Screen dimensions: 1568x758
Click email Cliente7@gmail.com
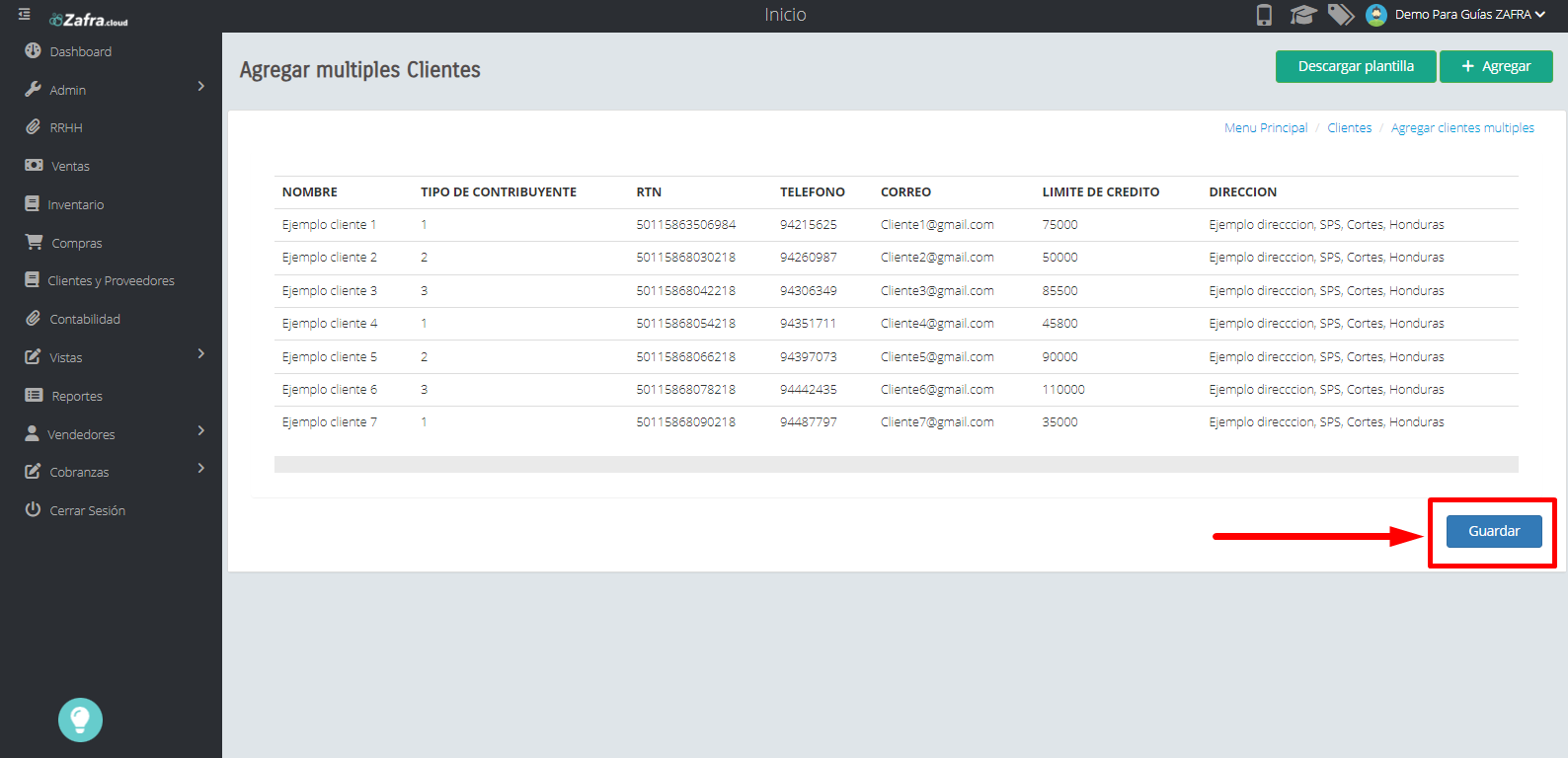pyautogui.click(x=937, y=422)
